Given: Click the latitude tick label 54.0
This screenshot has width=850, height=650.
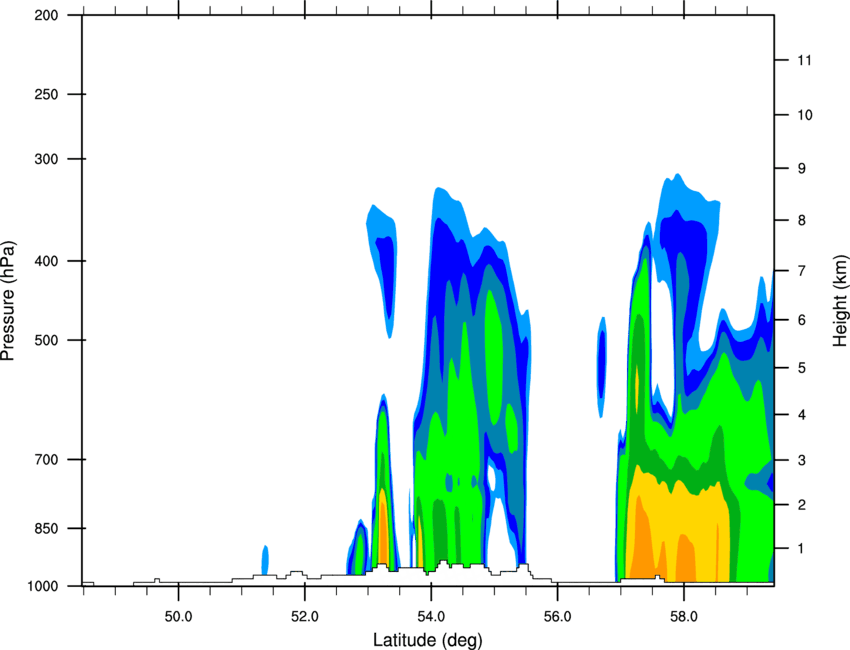Looking at the screenshot, I should tap(431, 616).
